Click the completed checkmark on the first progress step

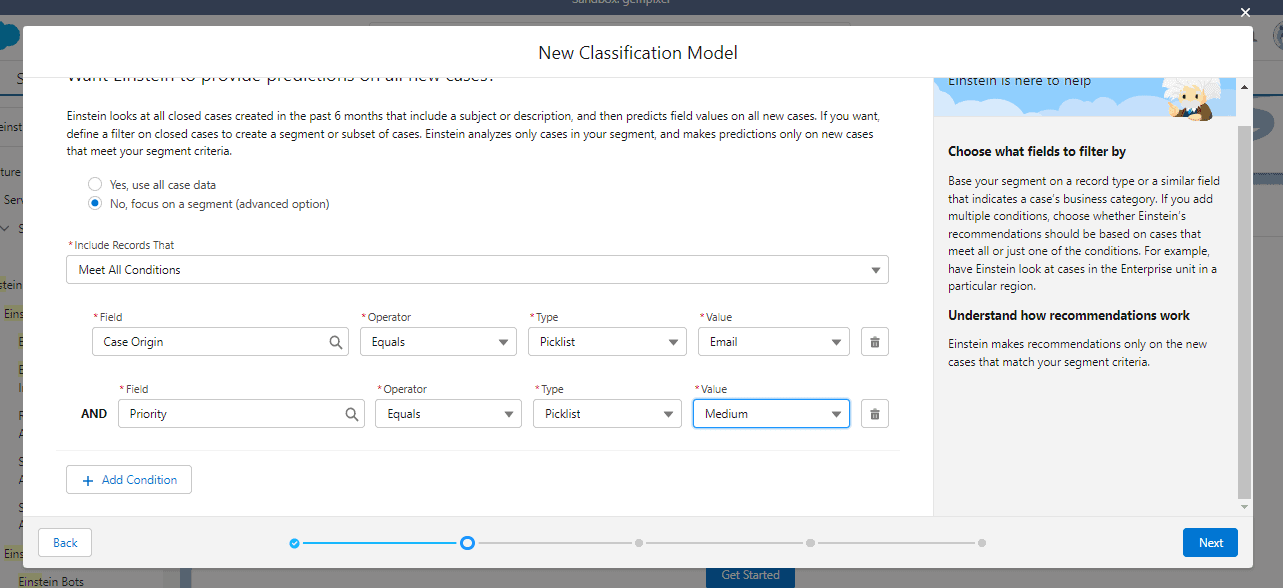[294, 542]
